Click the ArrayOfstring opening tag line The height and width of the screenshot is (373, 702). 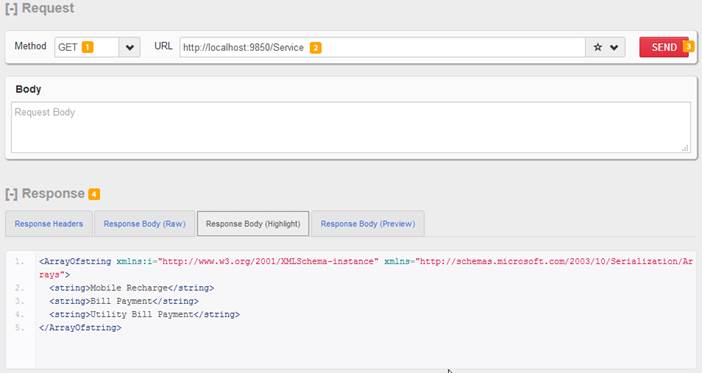(366, 268)
